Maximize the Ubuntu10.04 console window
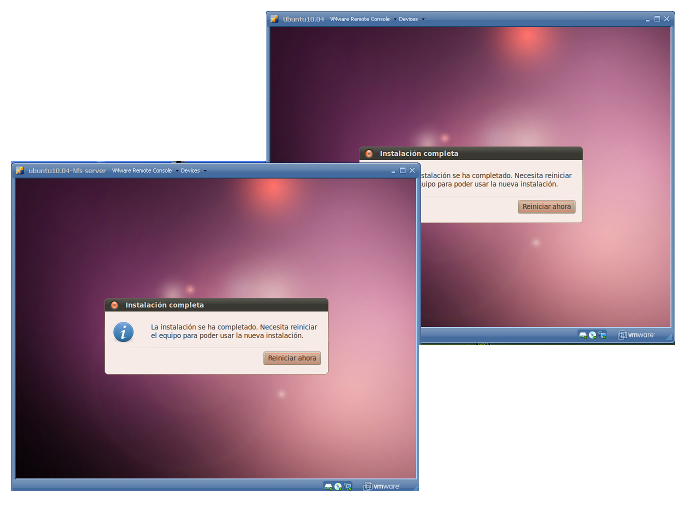 click(x=657, y=19)
